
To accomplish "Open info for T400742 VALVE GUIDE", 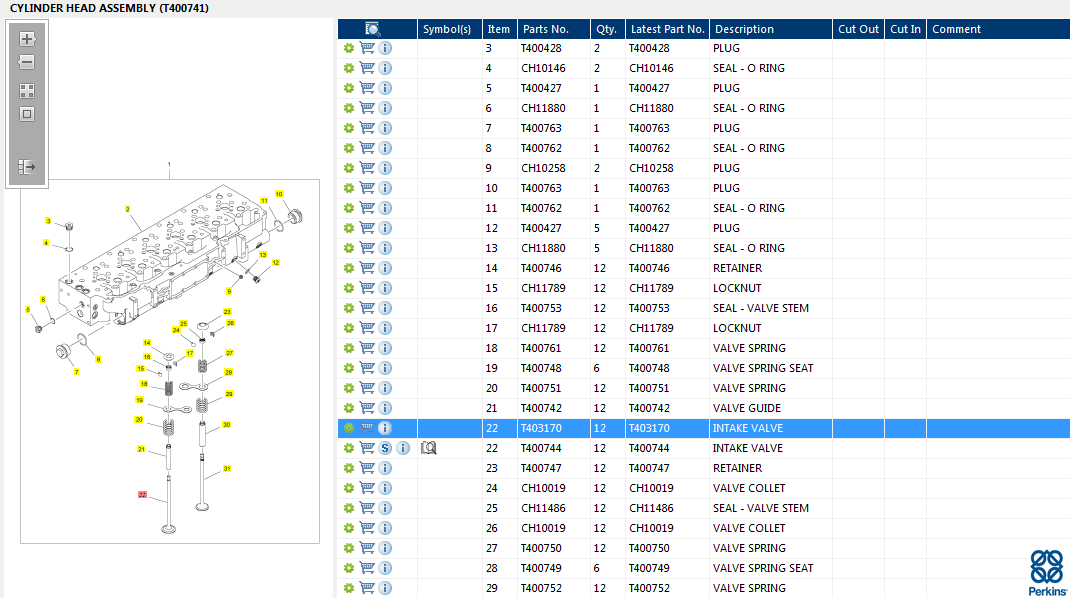I will pos(386,408).
